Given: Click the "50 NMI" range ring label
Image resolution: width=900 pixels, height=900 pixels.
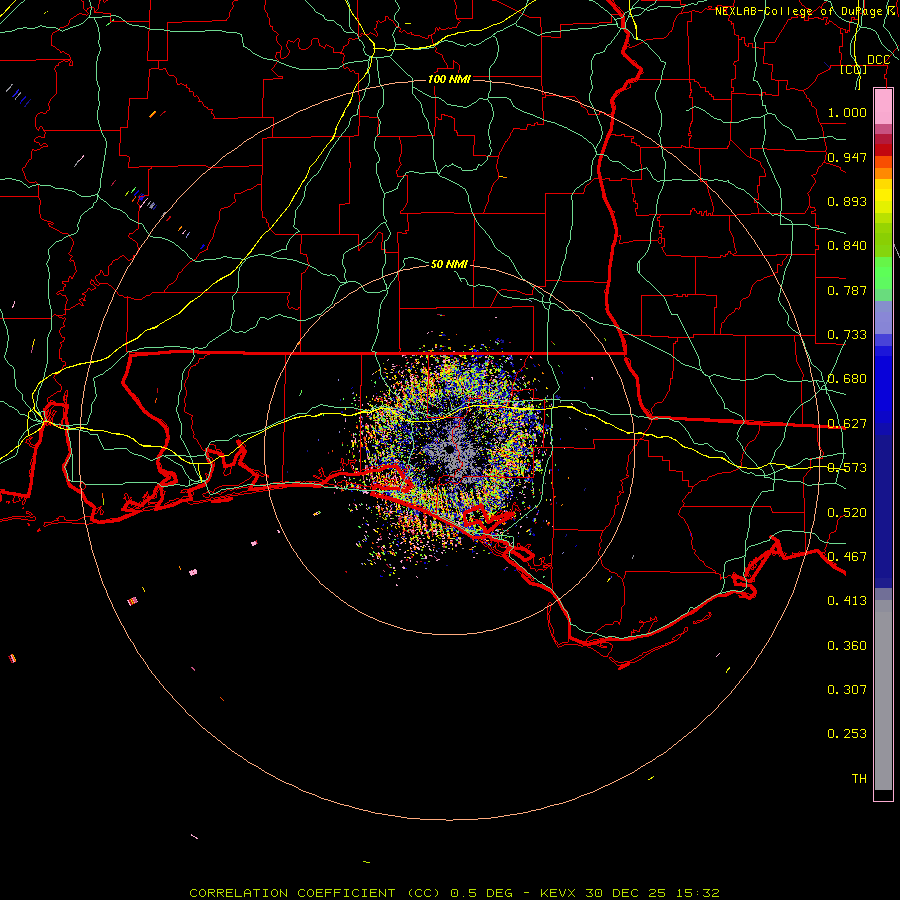Looking at the screenshot, I should point(449,264).
